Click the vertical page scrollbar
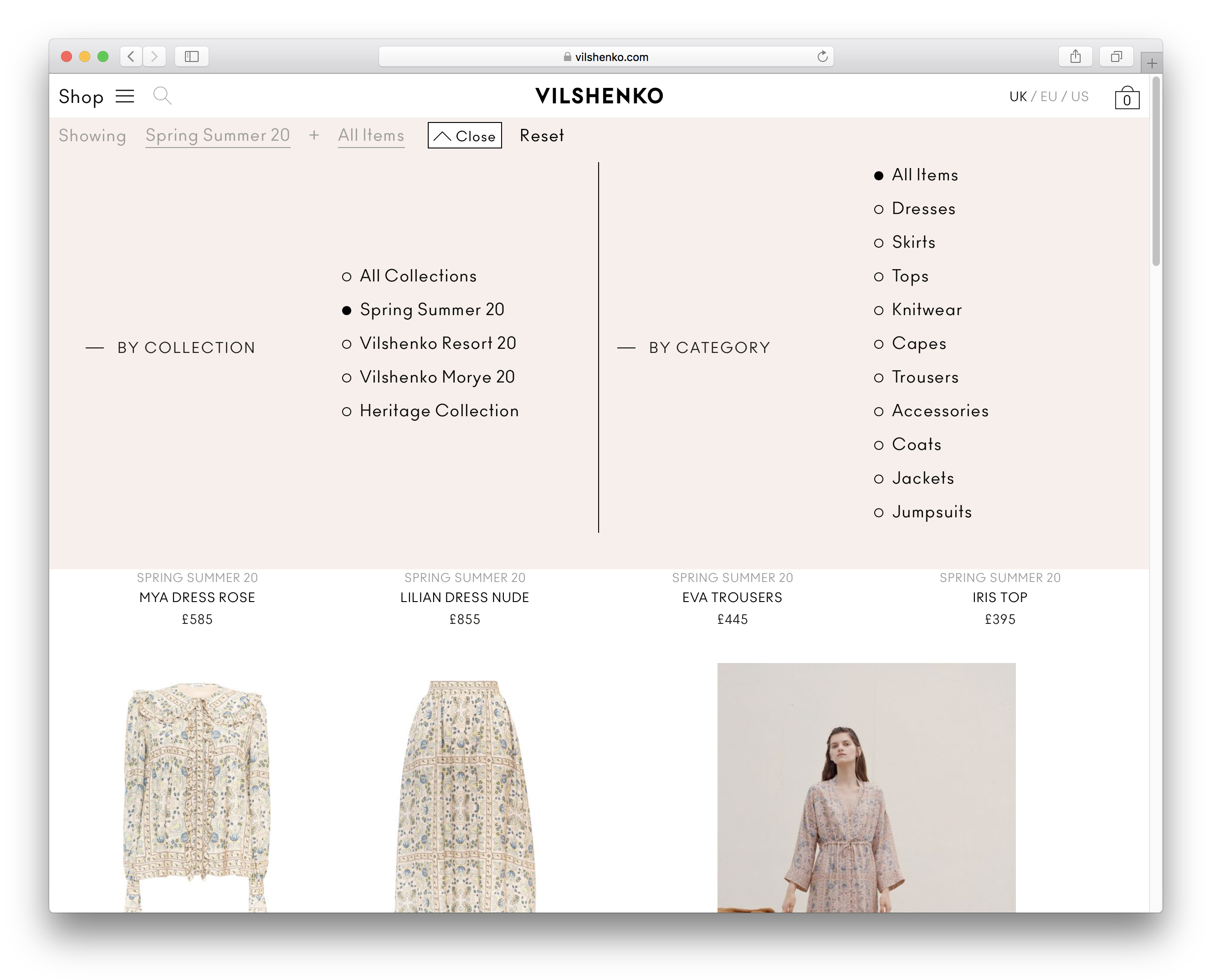Image resolution: width=1220 pixels, height=980 pixels. [1155, 170]
